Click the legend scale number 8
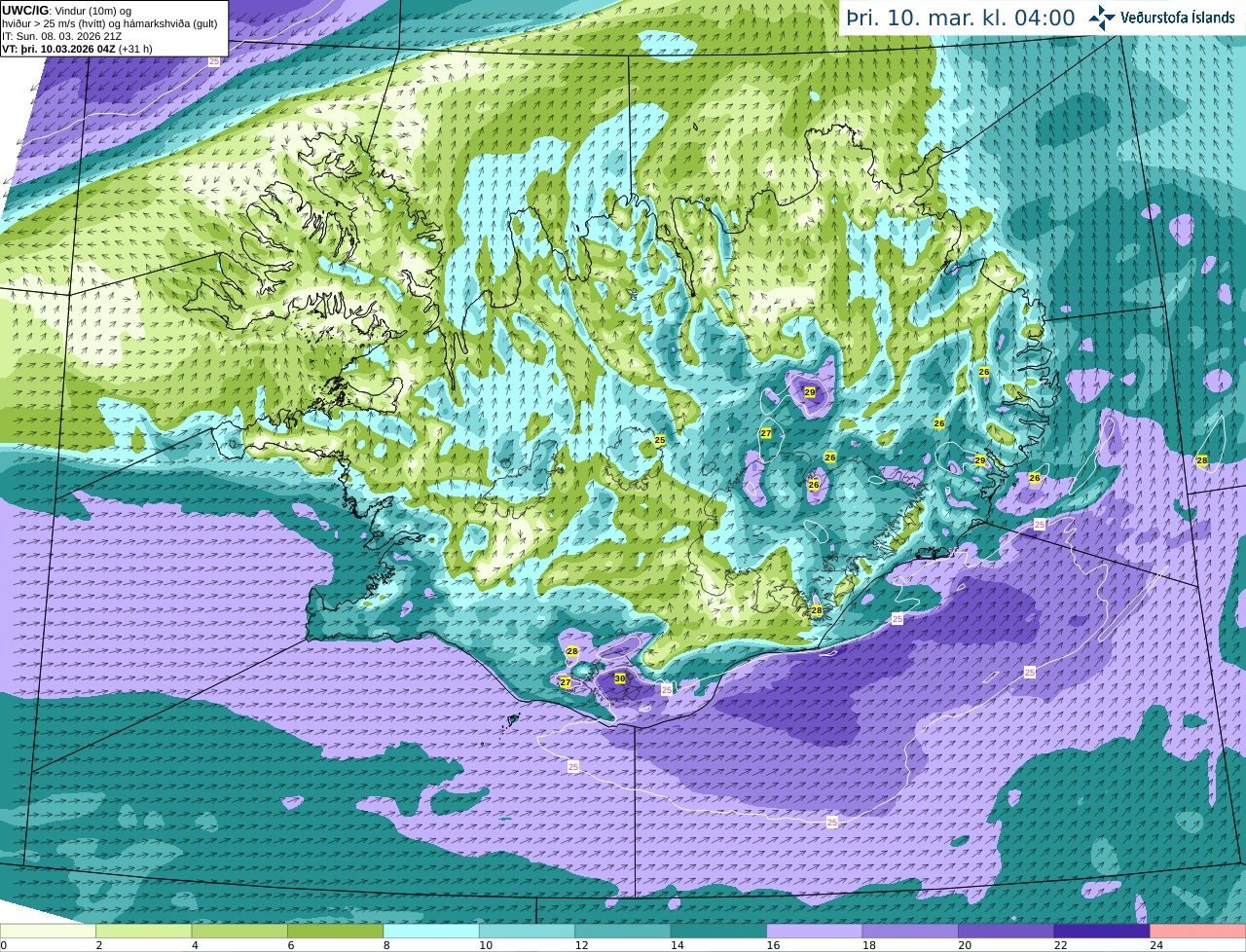 [x=386, y=945]
